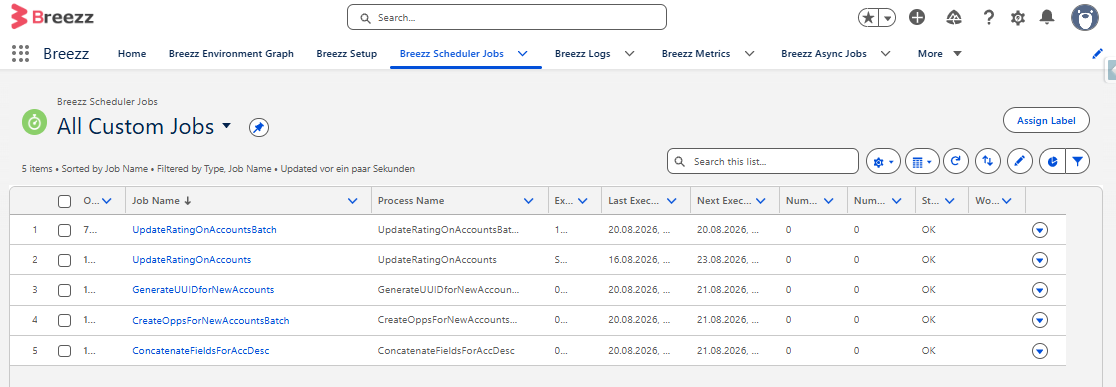Screen dimensions: 1116x387
Task: Open Next Exec column menu
Action: (x=760, y=201)
